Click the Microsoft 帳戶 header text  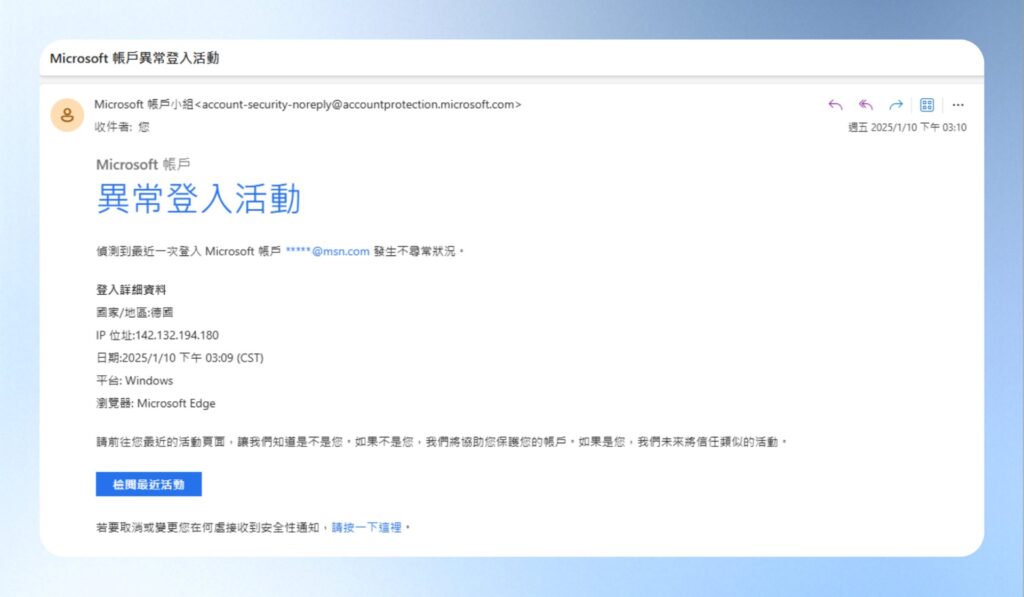click(143, 165)
